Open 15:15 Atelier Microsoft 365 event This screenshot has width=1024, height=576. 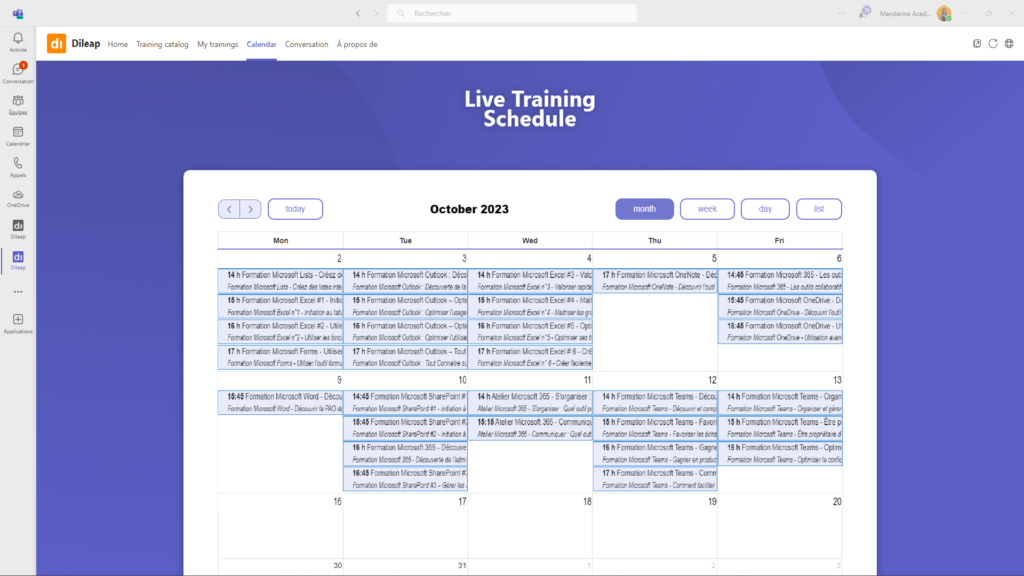coord(530,428)
